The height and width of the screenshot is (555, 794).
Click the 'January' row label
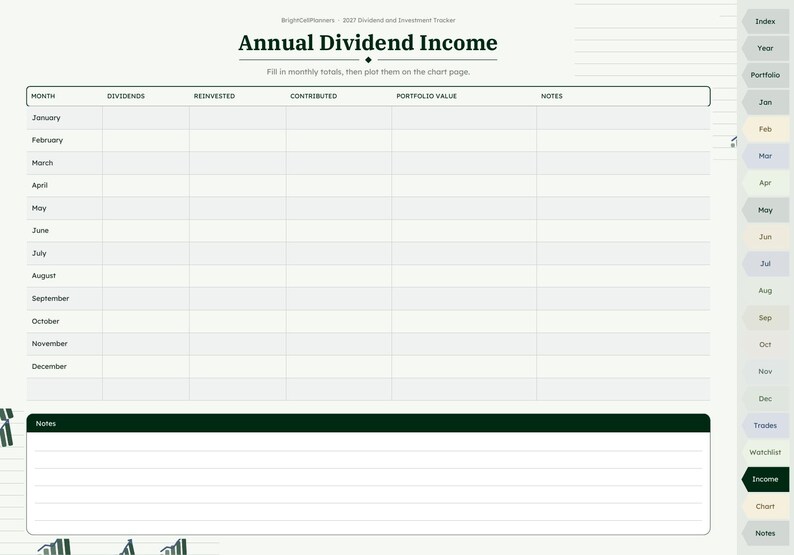tap(46, 118)
